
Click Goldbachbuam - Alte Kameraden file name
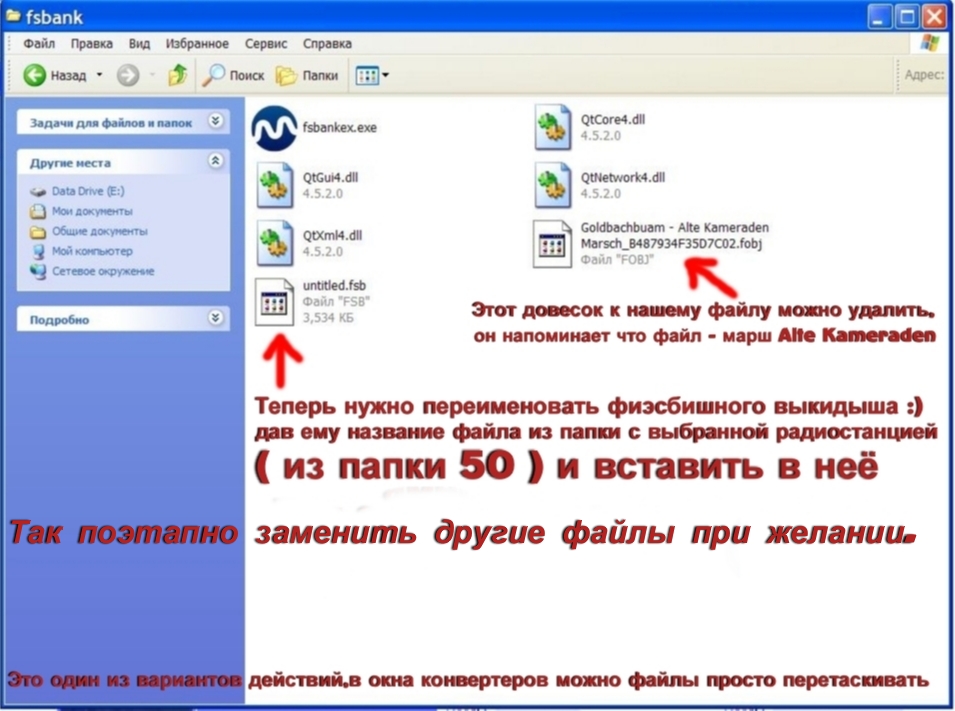(x=675, y=236)
